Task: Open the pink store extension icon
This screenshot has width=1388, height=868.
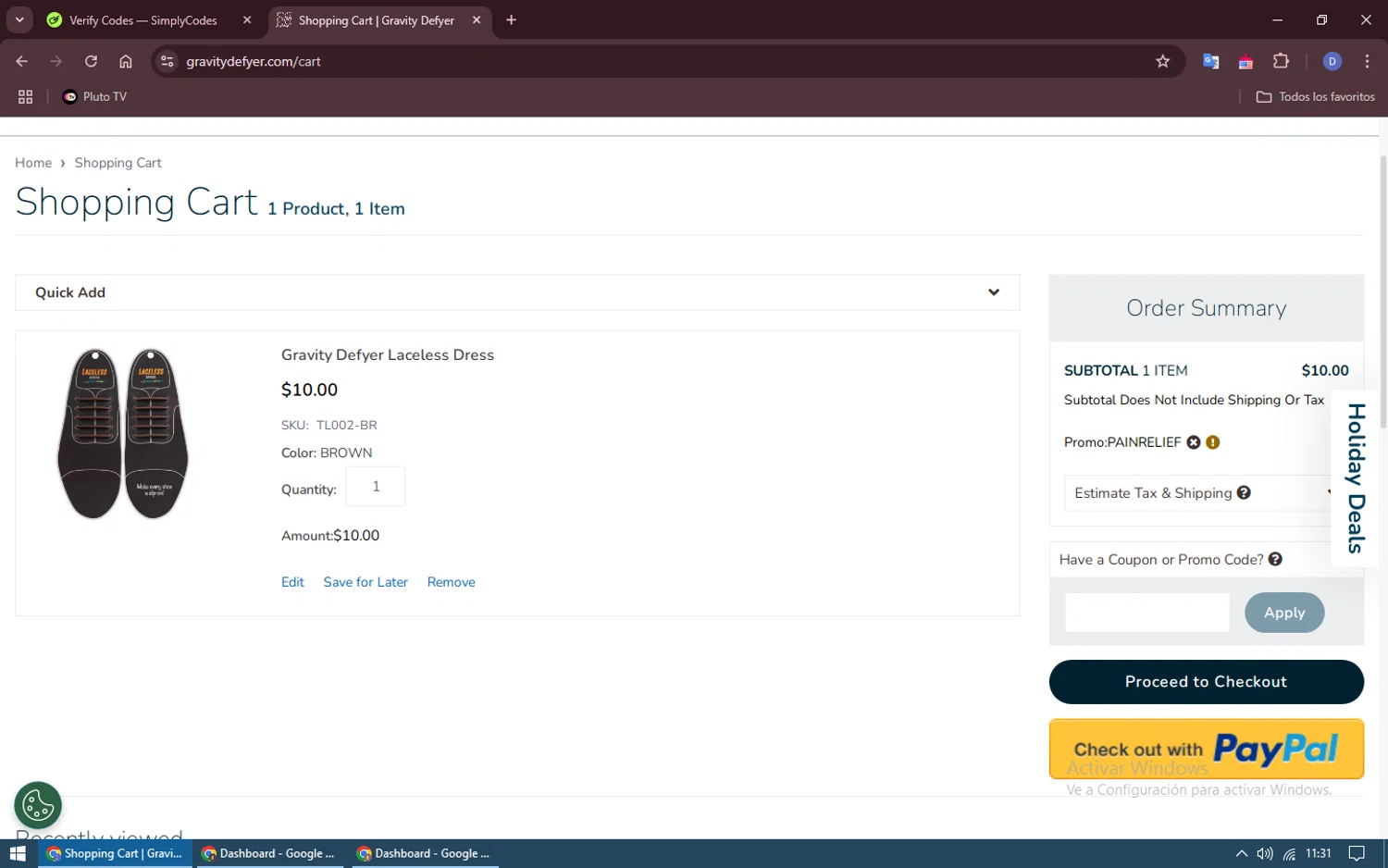Action: (1245, 62)
